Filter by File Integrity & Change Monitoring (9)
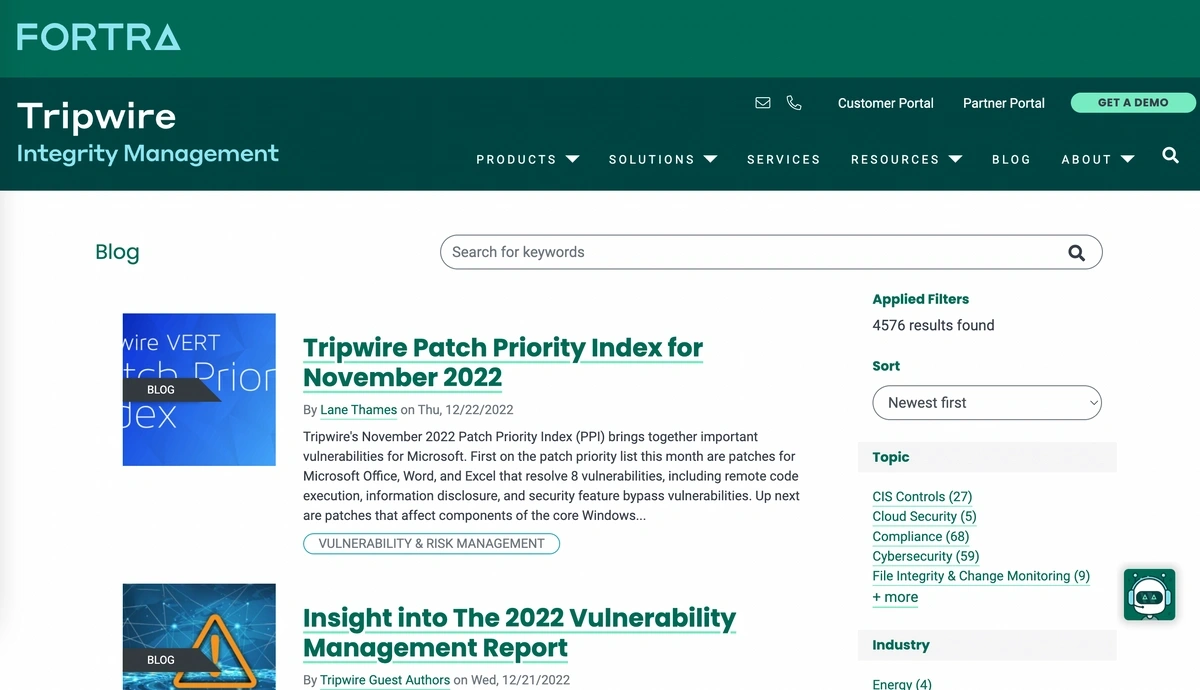Image resolution: width=1200 pixels, height=690 pixels. (981, 577)
